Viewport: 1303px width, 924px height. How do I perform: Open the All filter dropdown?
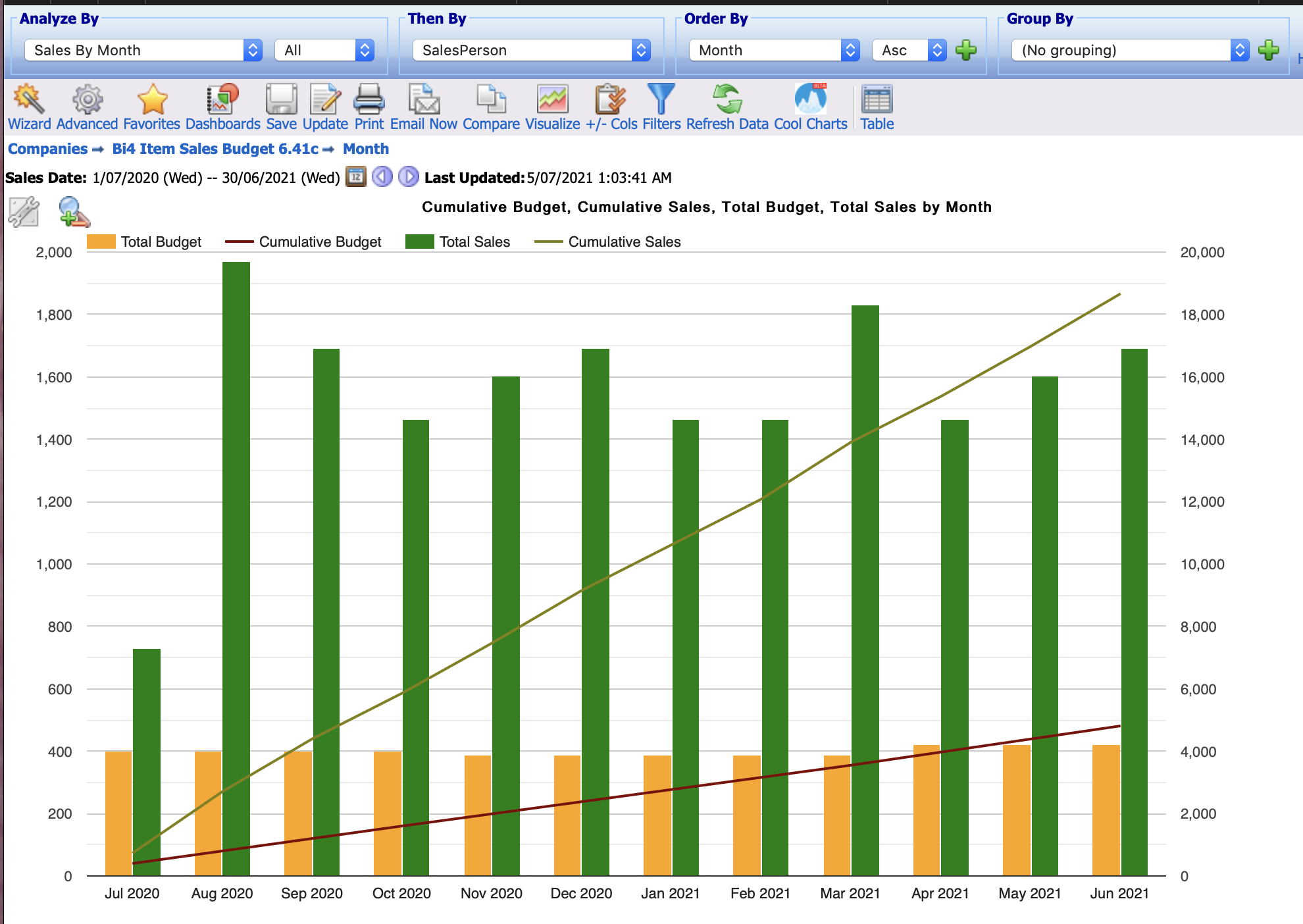[x=324, y=50]
